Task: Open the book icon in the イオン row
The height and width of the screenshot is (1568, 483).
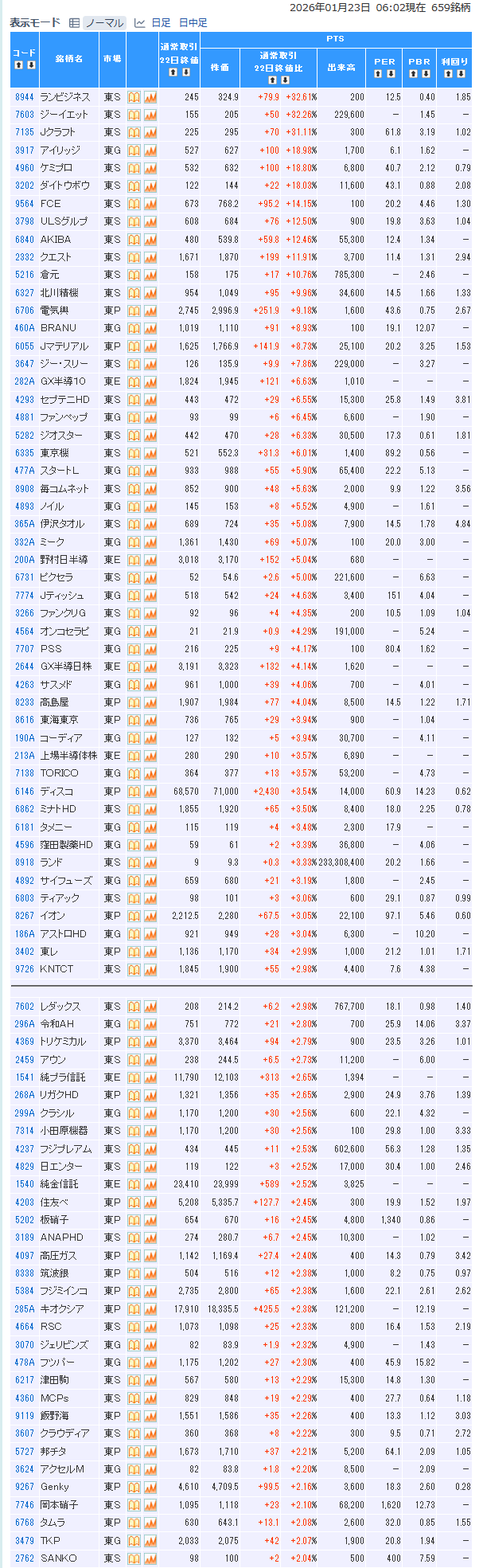Action: point(134,916)
